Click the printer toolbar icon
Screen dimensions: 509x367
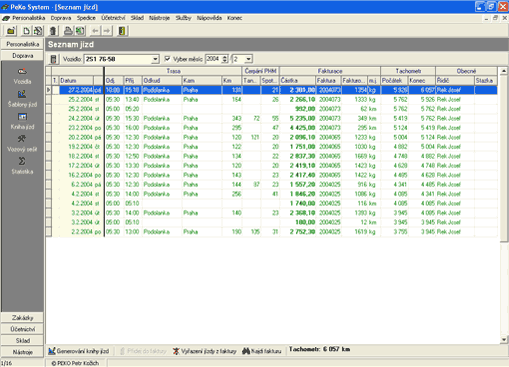point(68,31)
